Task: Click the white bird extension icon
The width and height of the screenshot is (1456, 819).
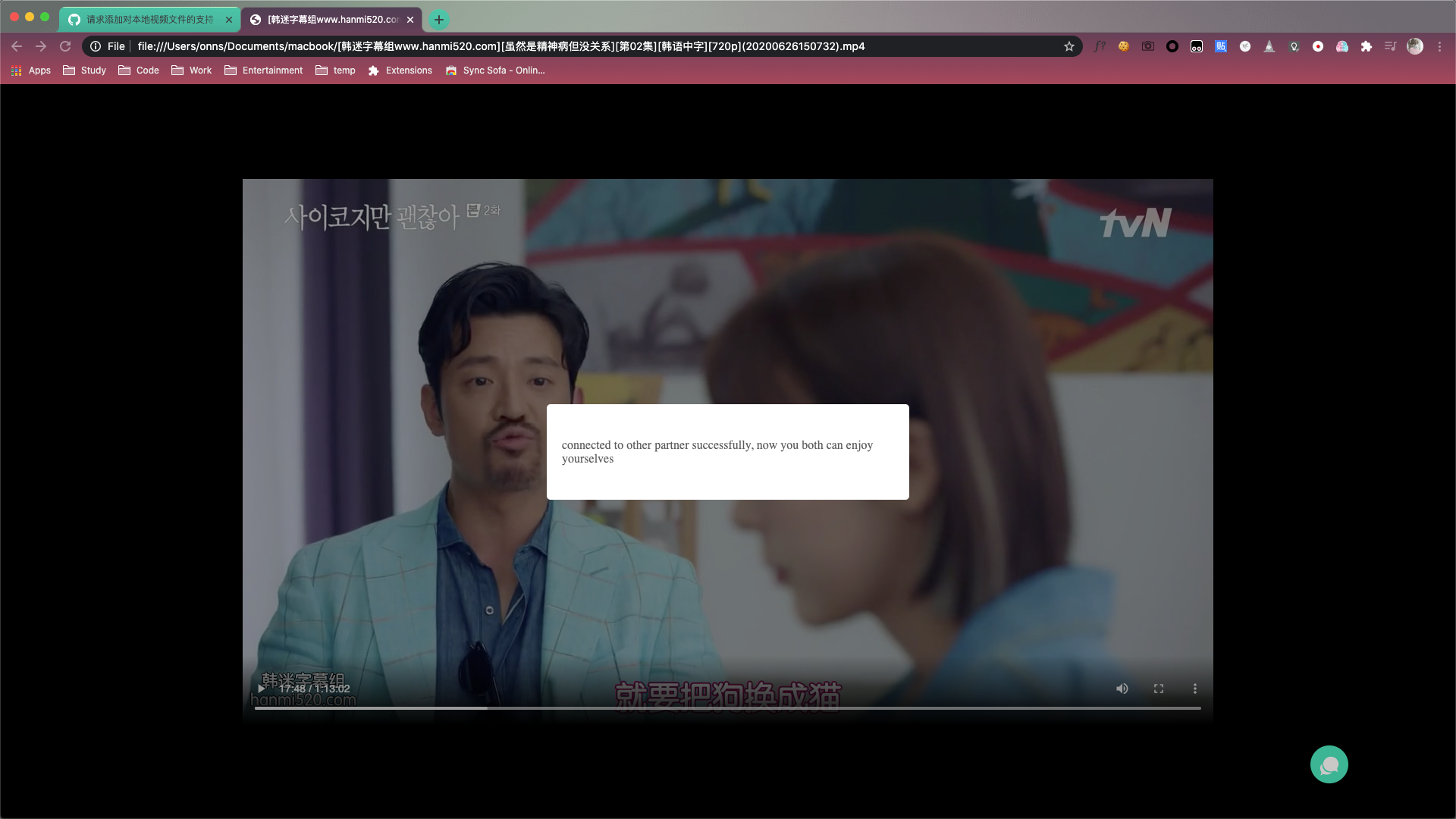Action: coord(1245,46)
